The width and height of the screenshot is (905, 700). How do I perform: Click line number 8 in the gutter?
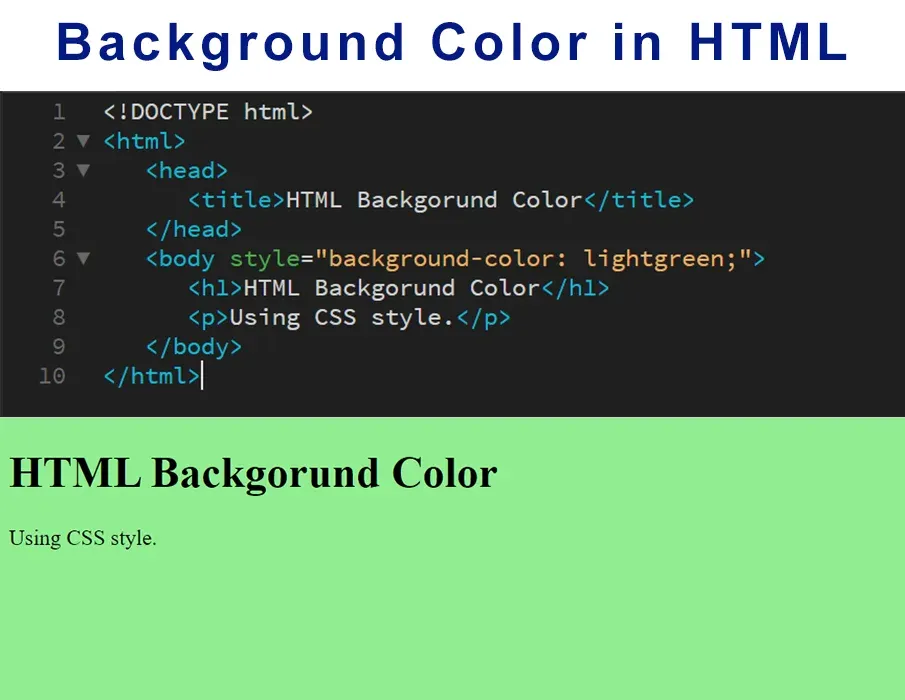(x=59, y=318)
